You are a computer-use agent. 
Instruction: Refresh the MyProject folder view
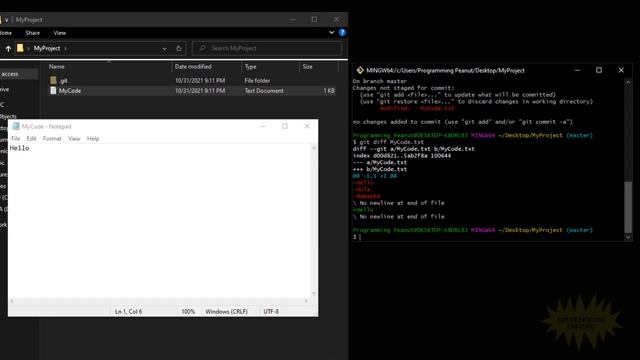coord(179,49)
